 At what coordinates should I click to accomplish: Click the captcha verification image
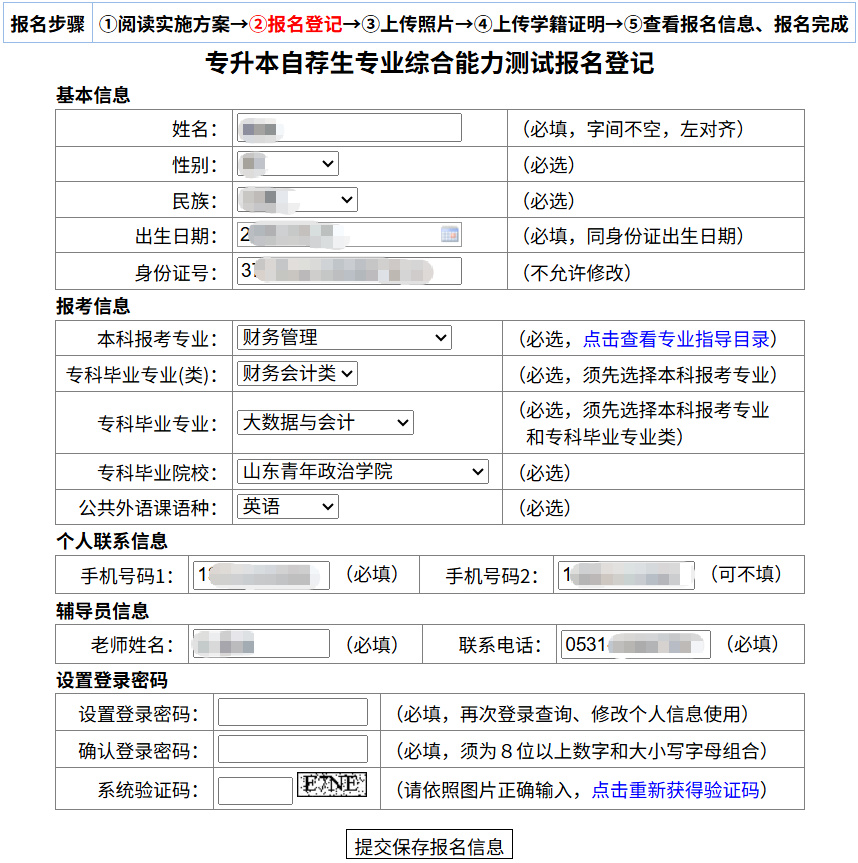point(332,786)
